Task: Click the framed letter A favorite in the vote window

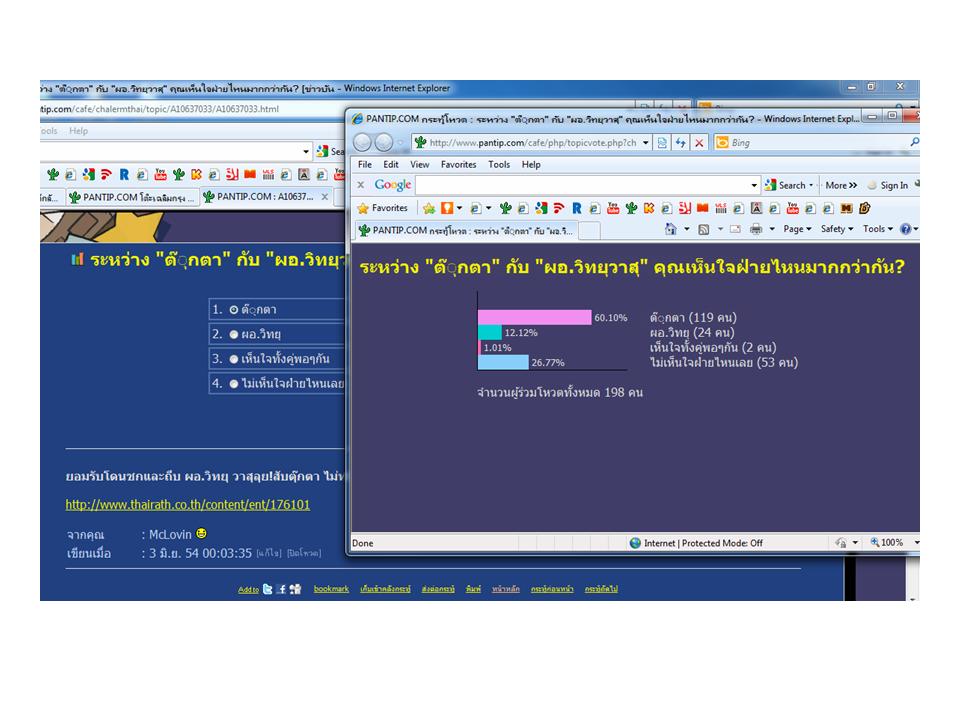Action: coord(757,208)
